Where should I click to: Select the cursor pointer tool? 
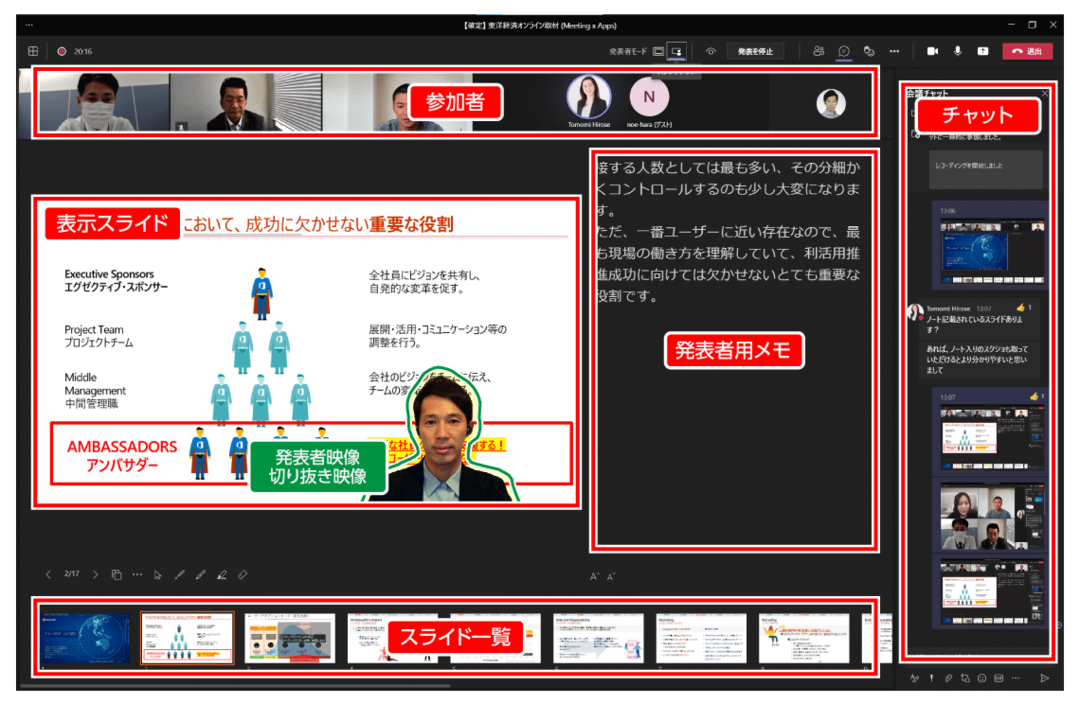[158, 574]
